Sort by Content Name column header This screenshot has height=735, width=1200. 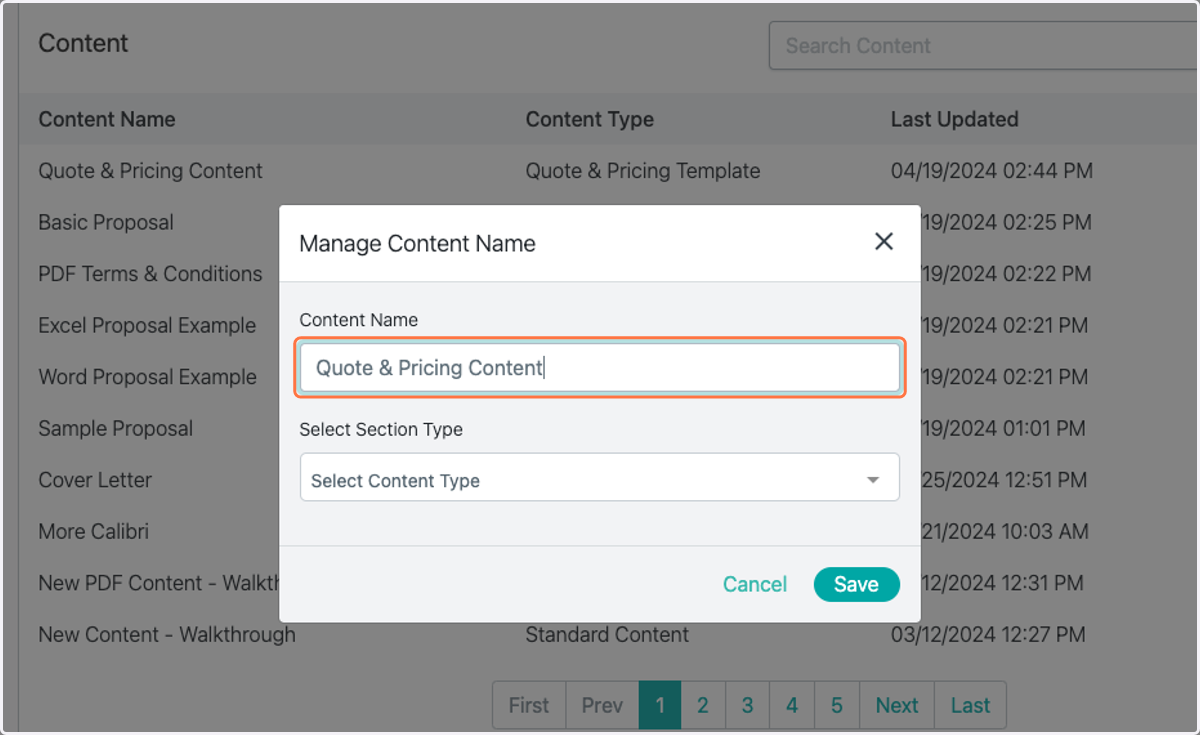(107, 119)
